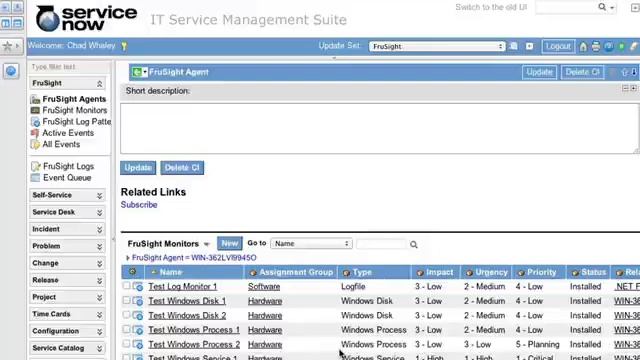Click the Go to search input field

tap(382, 244)
